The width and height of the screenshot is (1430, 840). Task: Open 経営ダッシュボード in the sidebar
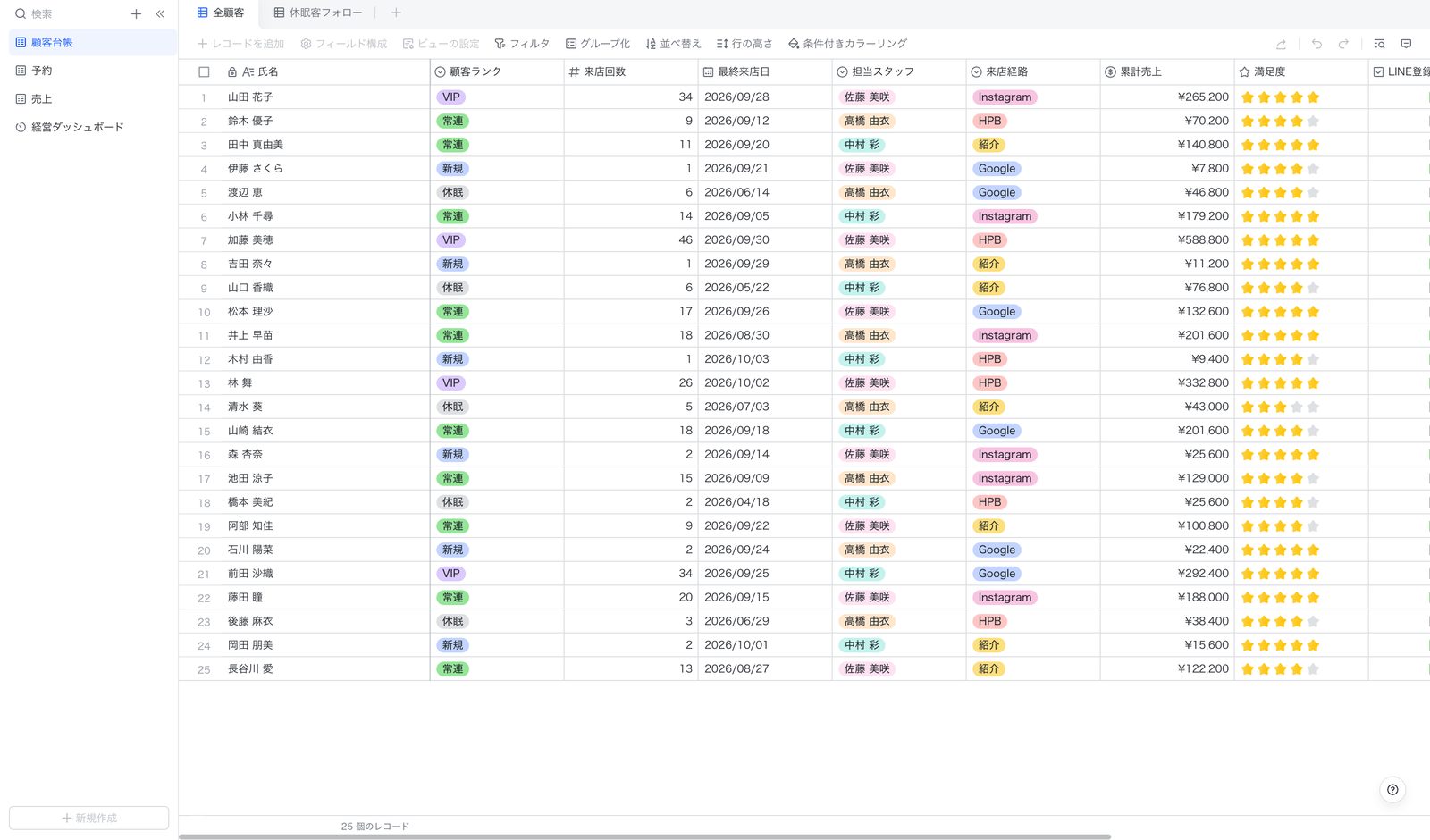pos(93,127)
